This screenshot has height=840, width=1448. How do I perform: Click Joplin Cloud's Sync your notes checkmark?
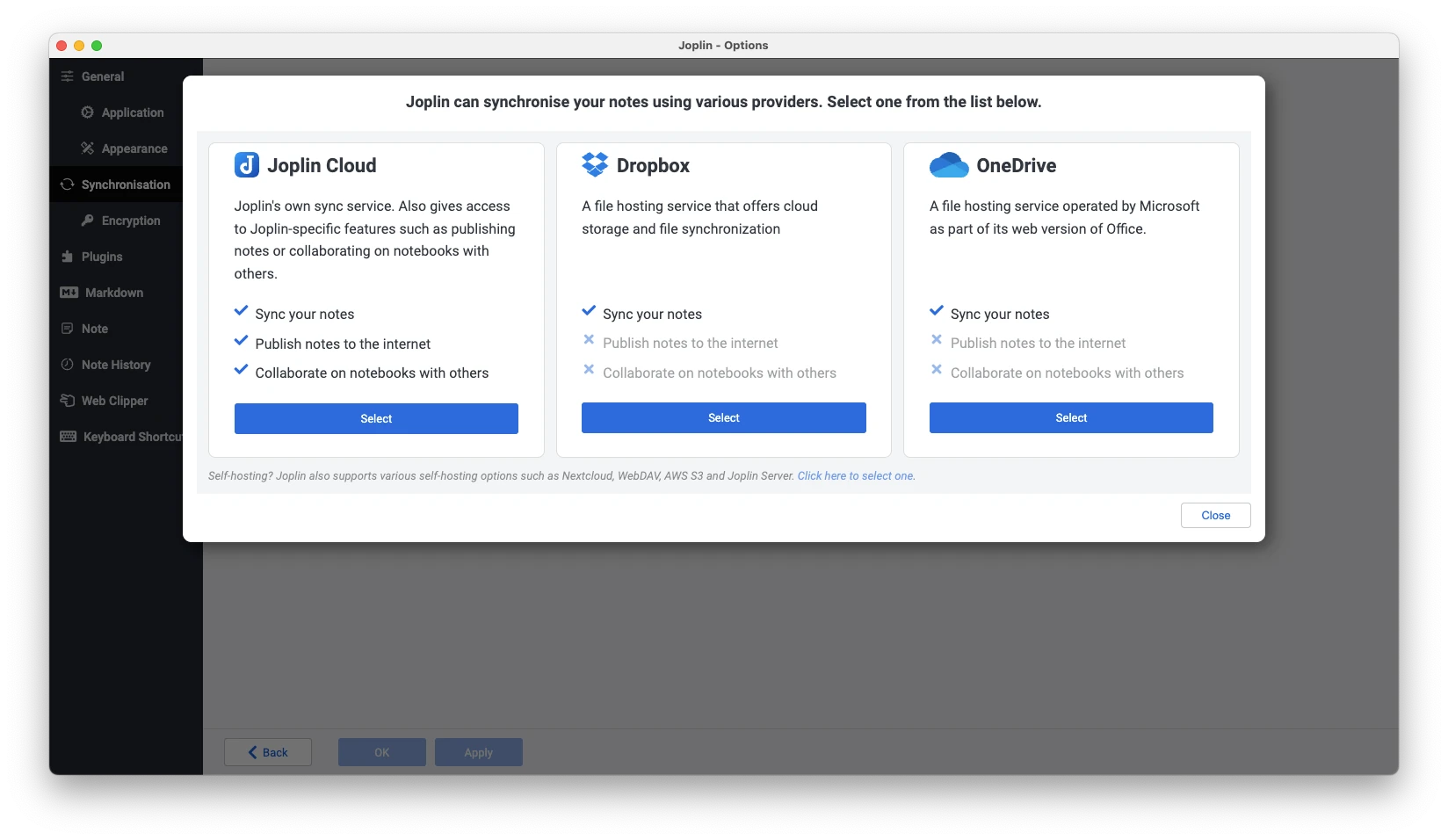[x=241, y=311]
